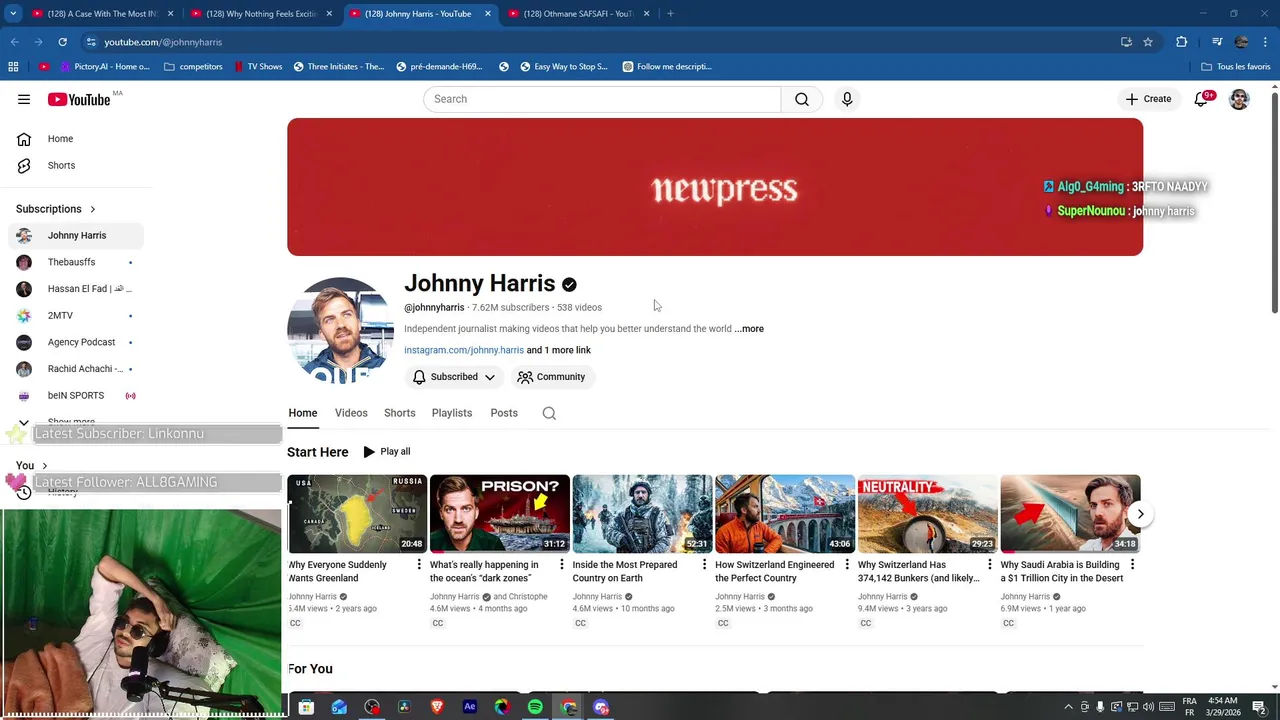Screen dimensions: 1280x720
Task: Open options for Inside the Most Prepared Country video
Action: pyautogui.click(x=704, y=565)
